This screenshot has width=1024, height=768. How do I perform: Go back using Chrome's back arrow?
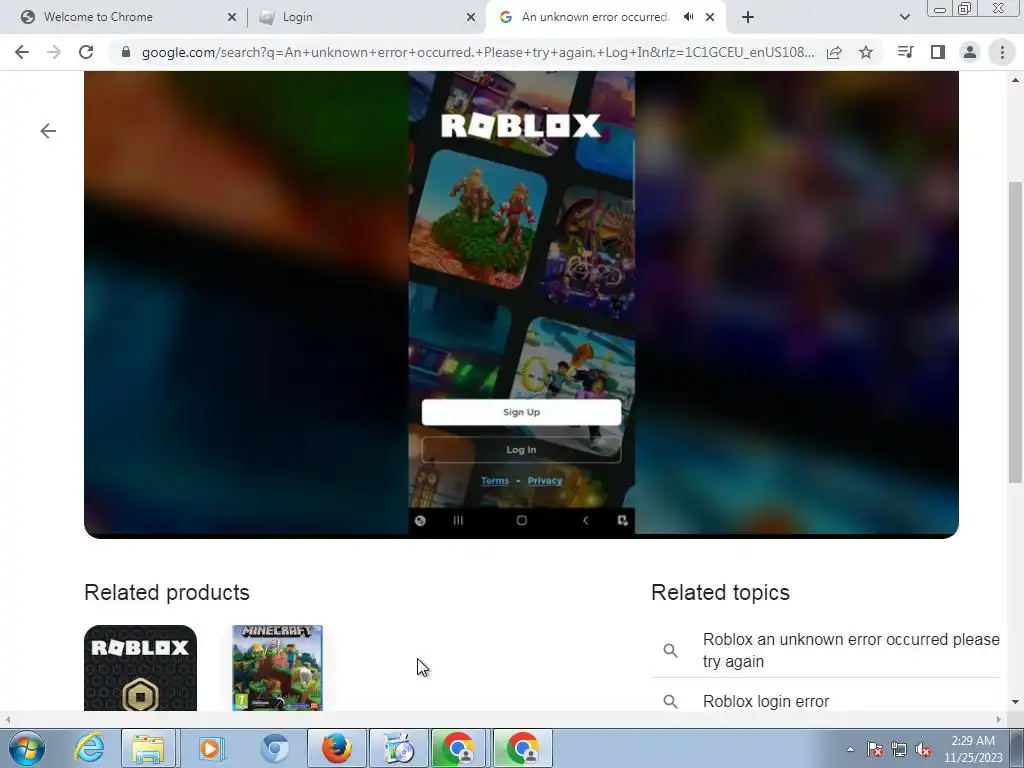[x=22, y=52]
